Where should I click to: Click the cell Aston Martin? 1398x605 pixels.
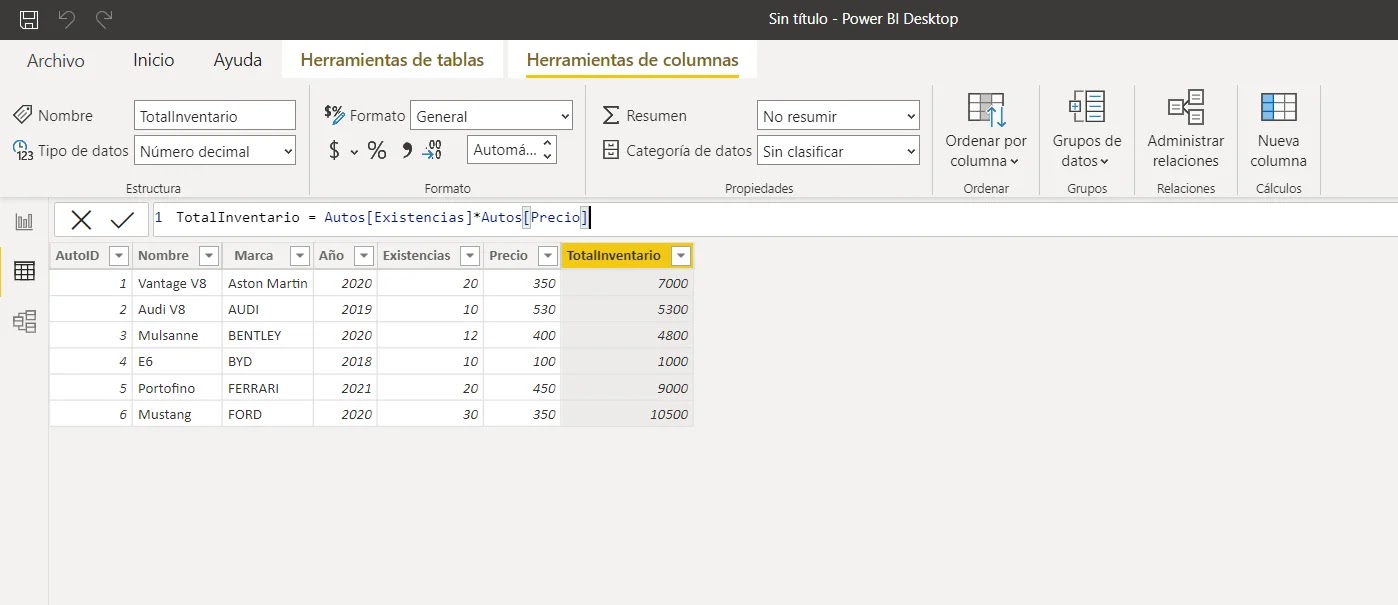point(268,283)
